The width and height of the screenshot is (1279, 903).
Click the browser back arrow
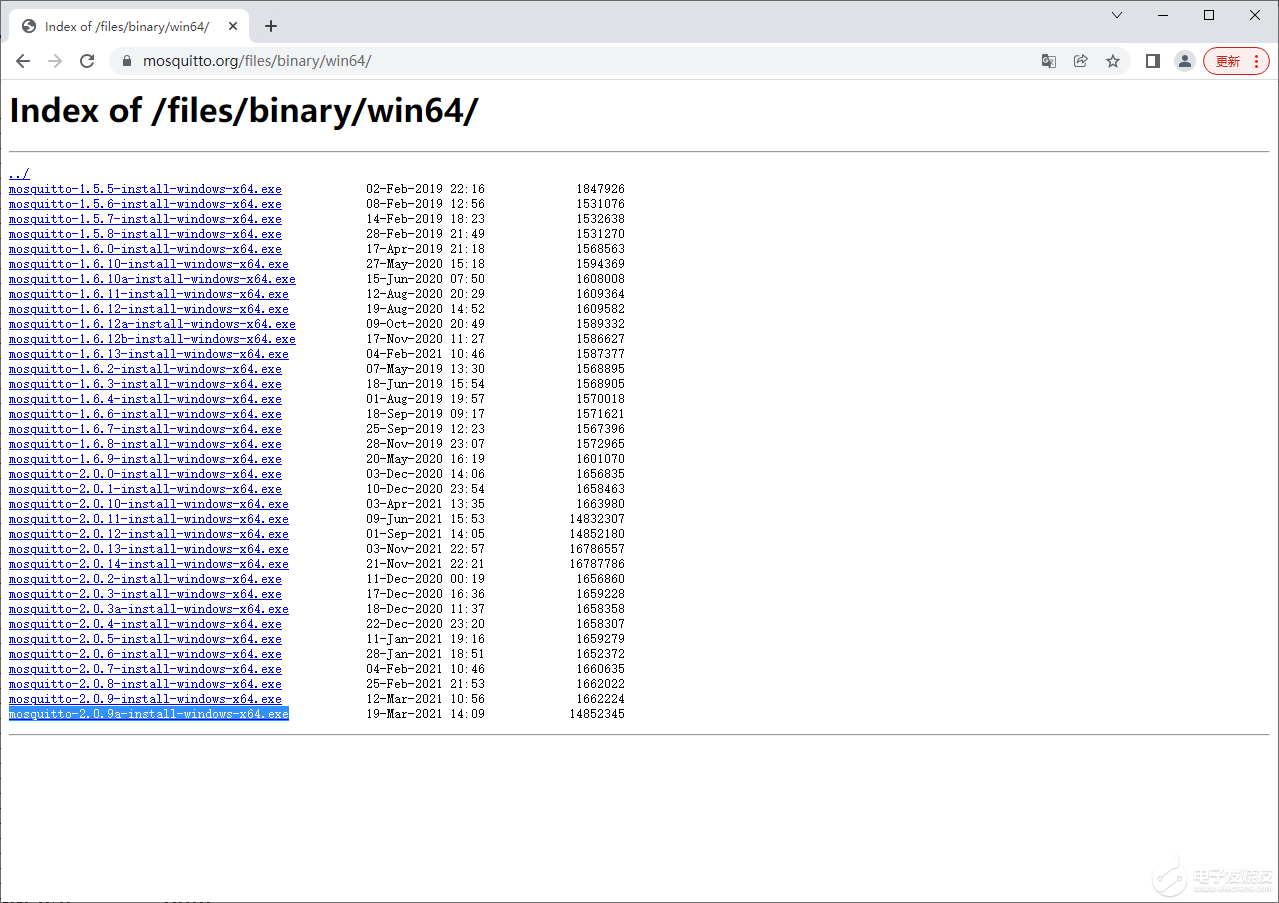(x=23, y=61)
